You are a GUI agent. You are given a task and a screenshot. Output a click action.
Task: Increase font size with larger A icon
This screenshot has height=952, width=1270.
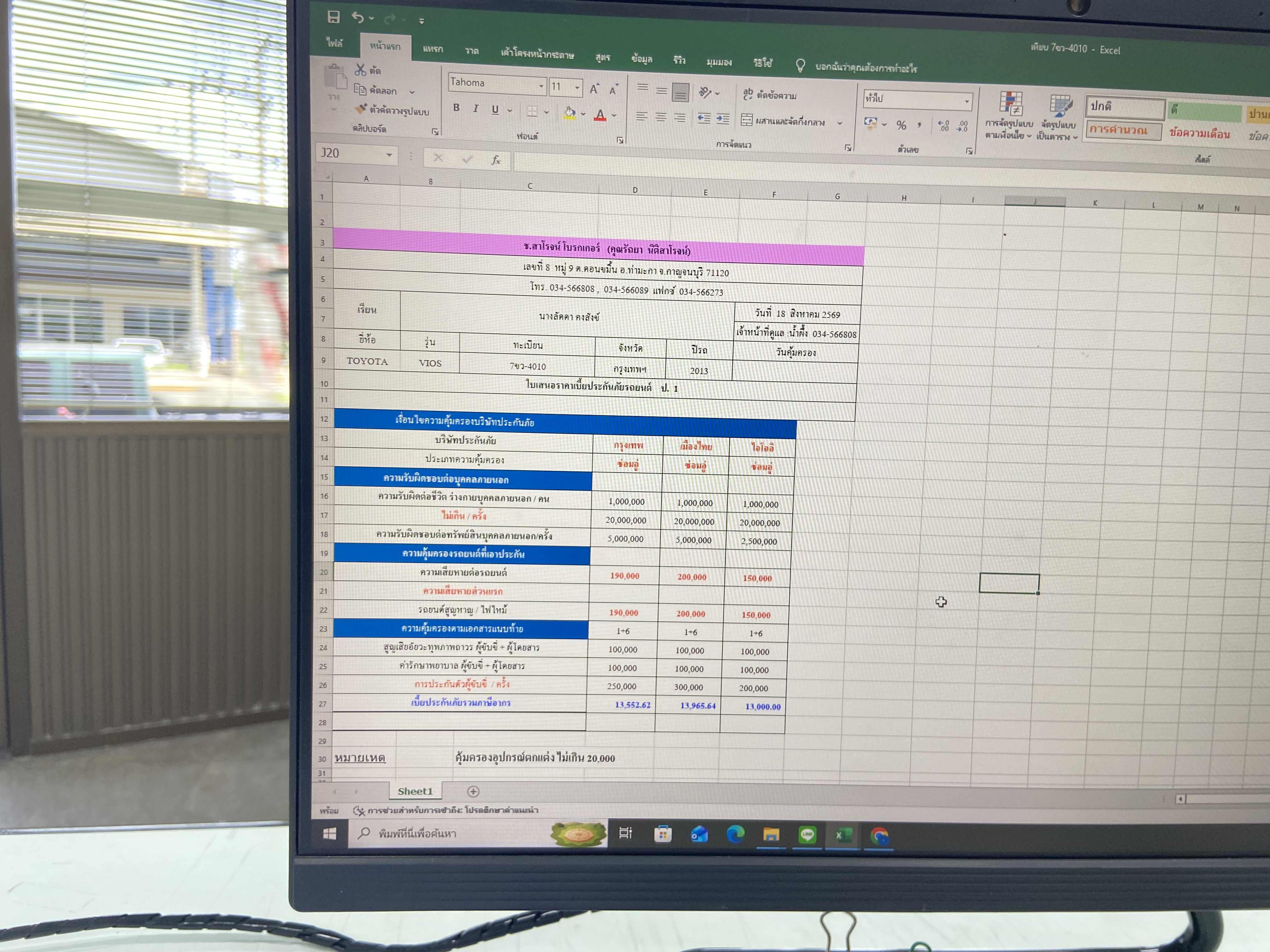(x=594, y=88)
